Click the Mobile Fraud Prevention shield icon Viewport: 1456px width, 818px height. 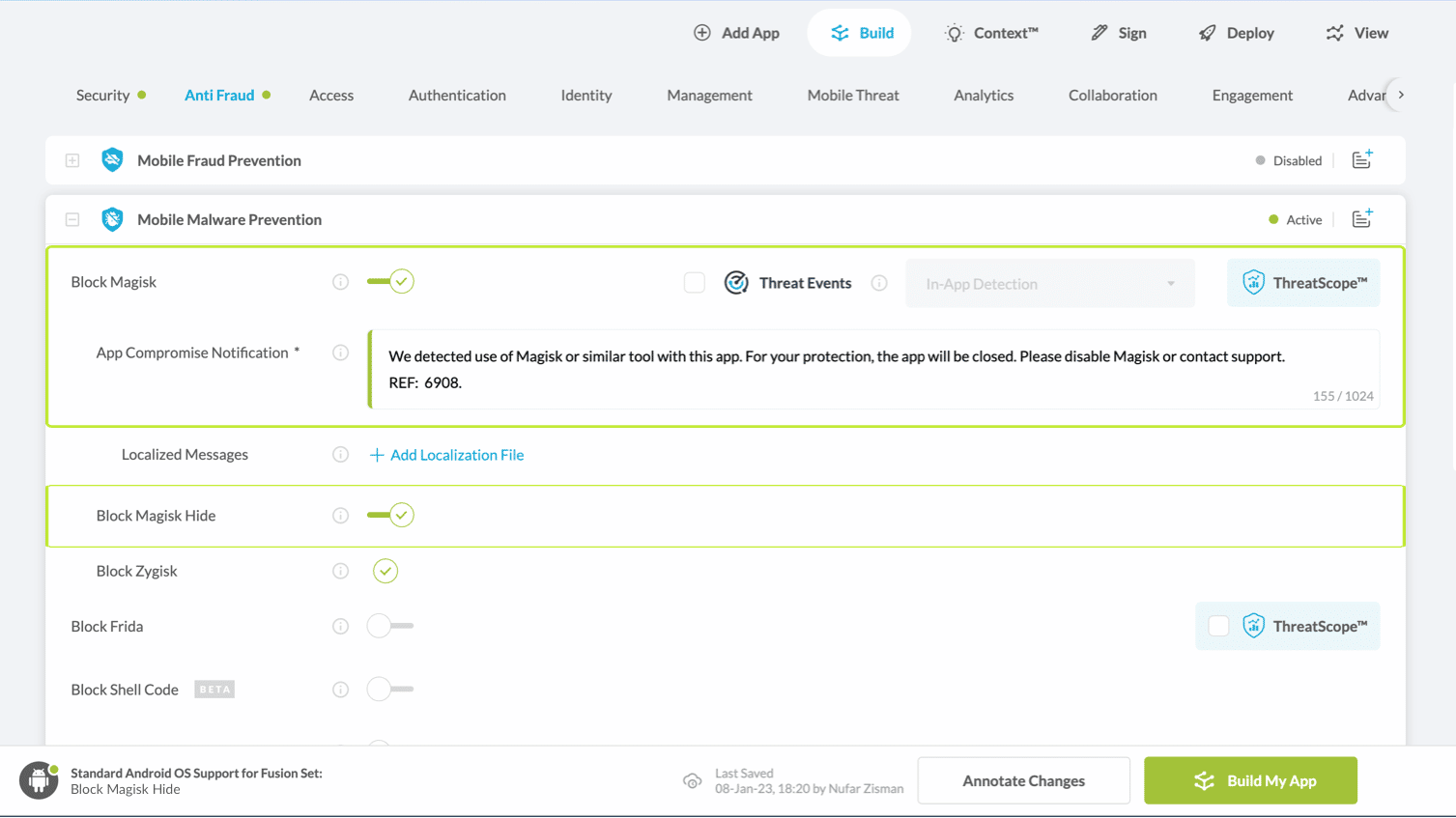[x=112, y=160]
